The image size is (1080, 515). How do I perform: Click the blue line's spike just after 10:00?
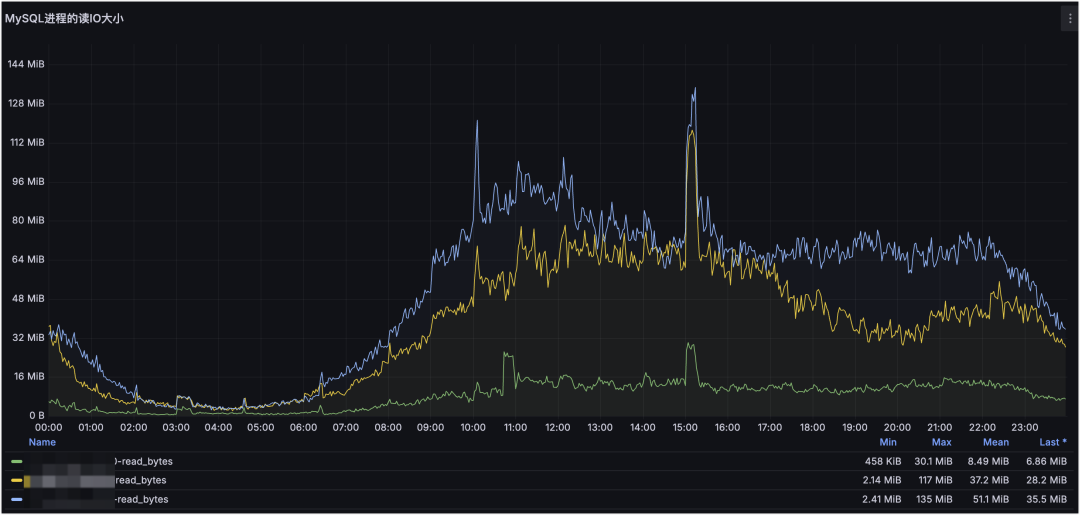(477, 121)
